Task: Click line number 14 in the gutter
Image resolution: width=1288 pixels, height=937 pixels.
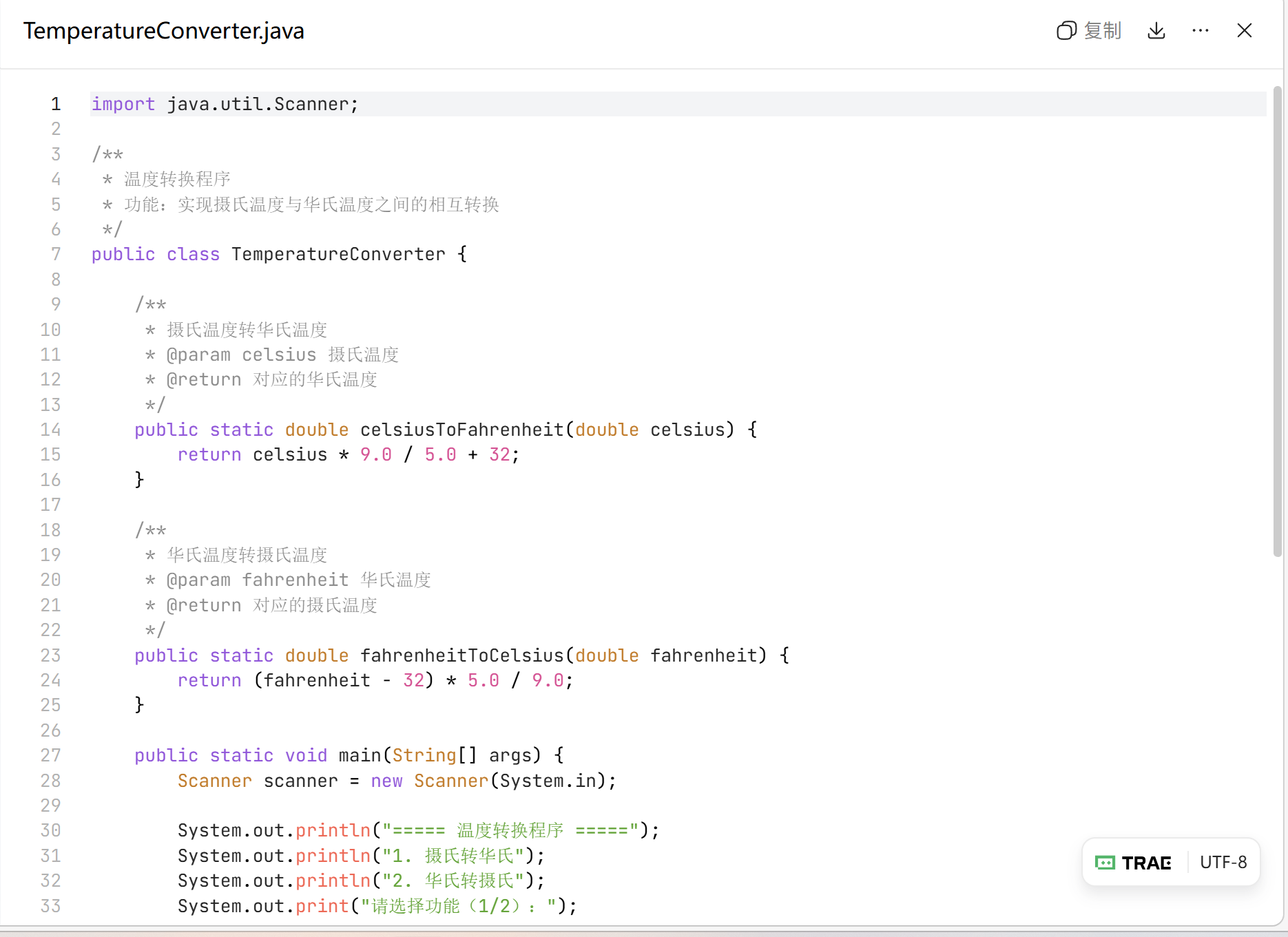Action: tap(50, 430)
